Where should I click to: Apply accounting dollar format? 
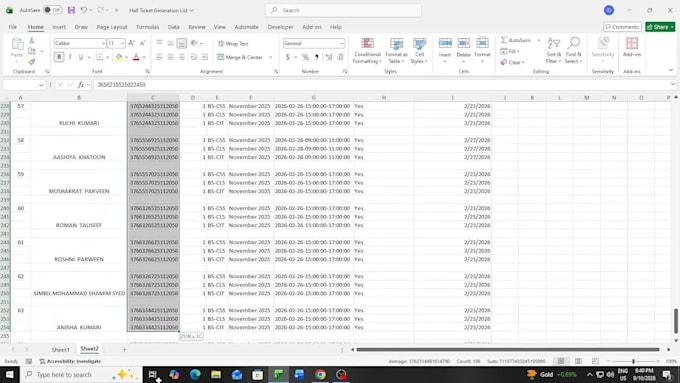point(288,57)
